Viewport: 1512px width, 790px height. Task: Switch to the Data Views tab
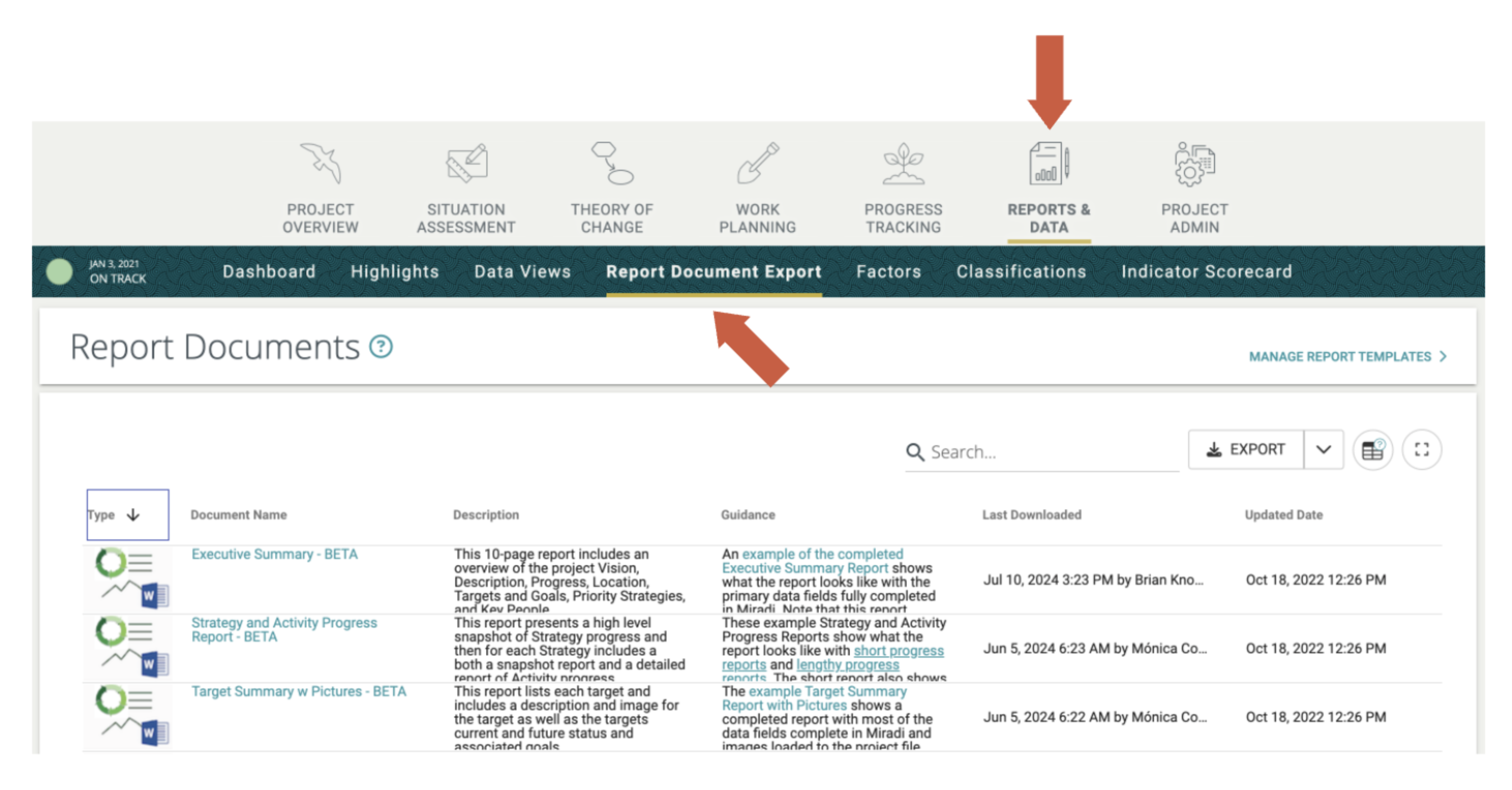523,271
